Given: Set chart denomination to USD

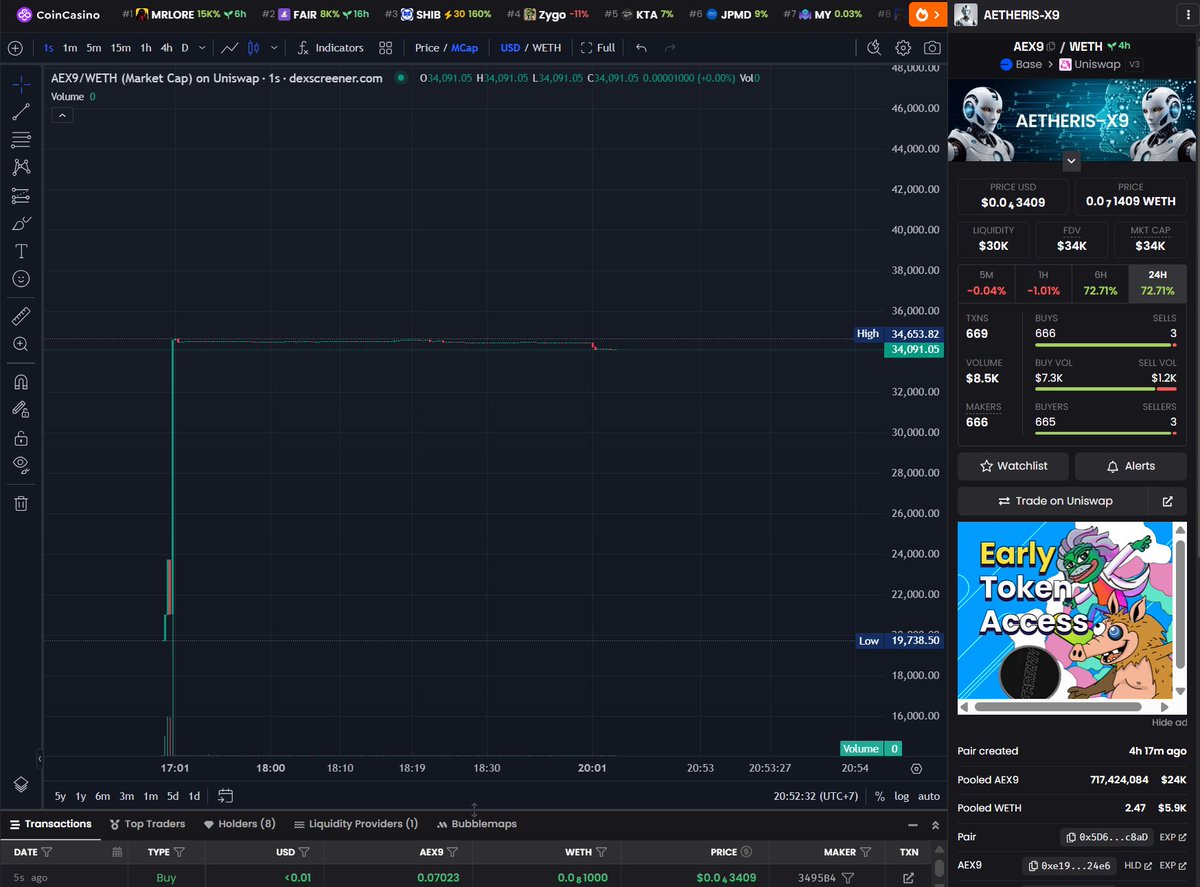Looking at the screenshot, I should pos(510,48).
